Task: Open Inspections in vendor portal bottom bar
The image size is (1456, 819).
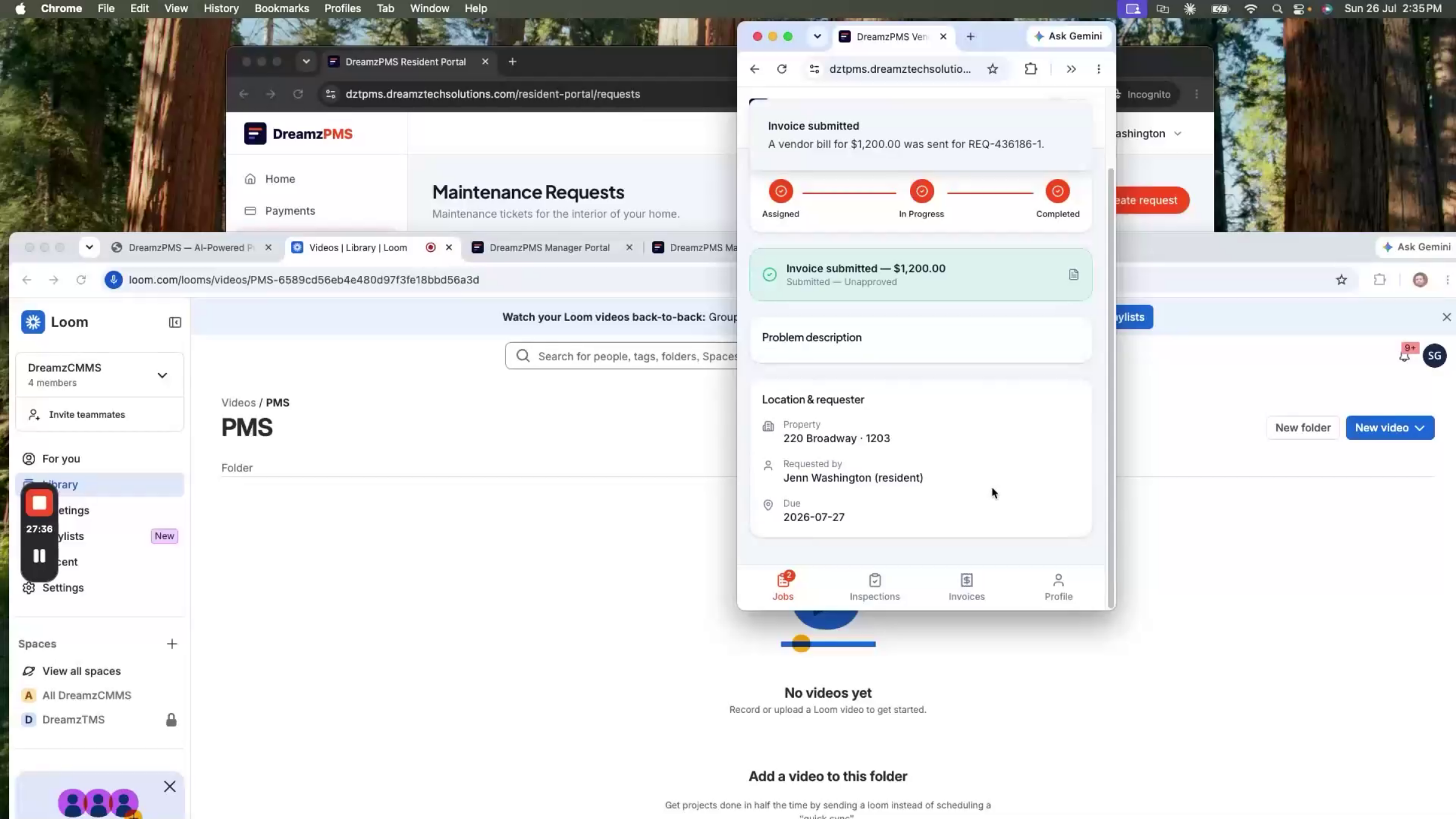Action: pyautogui.click(x=874, y=587)
